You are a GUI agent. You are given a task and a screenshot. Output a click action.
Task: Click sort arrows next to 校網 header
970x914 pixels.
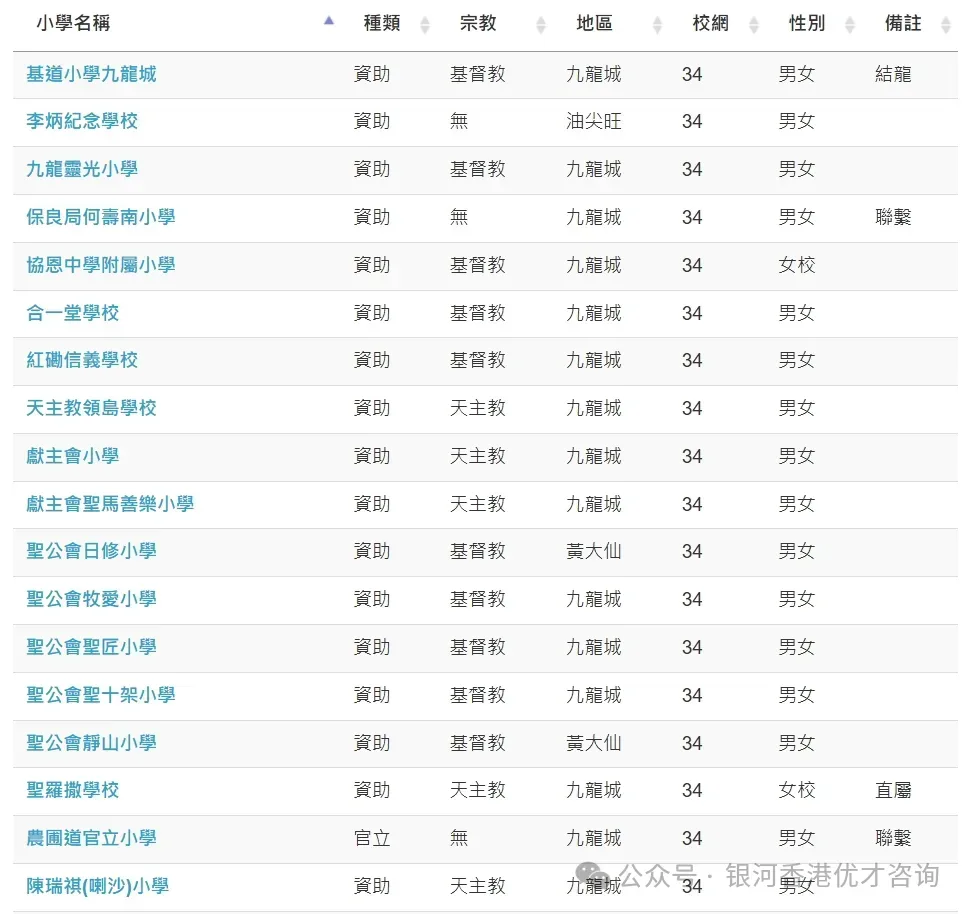click(754, 25)
